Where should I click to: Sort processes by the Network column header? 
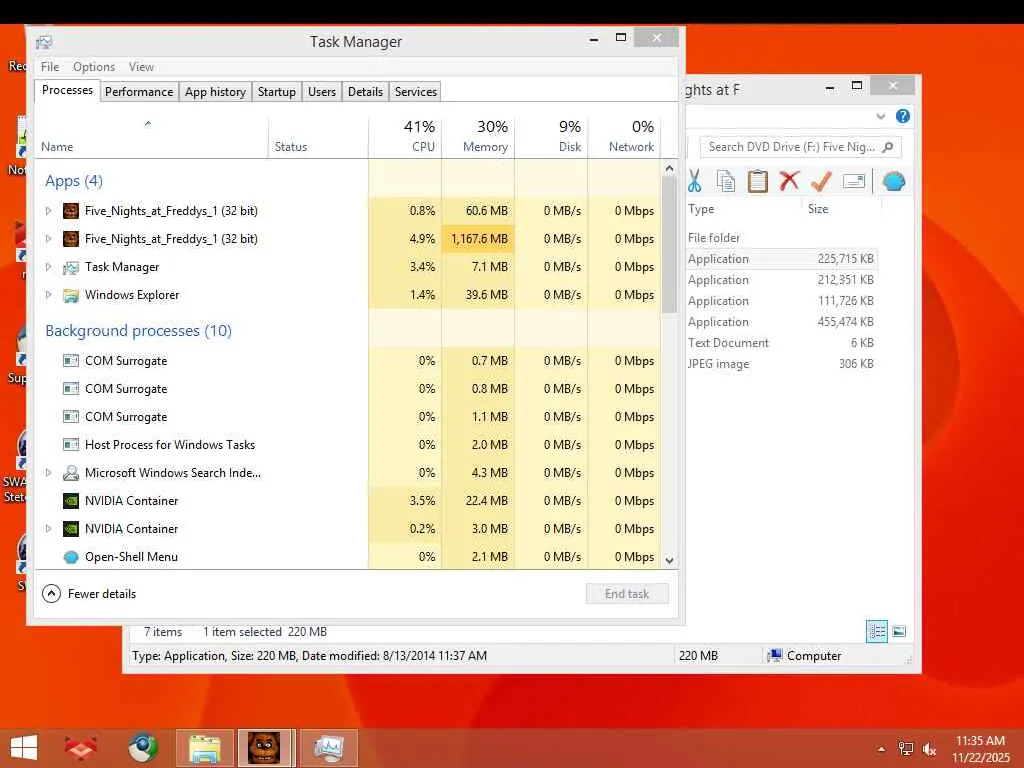pyautogui.click(x=625, y=137)
